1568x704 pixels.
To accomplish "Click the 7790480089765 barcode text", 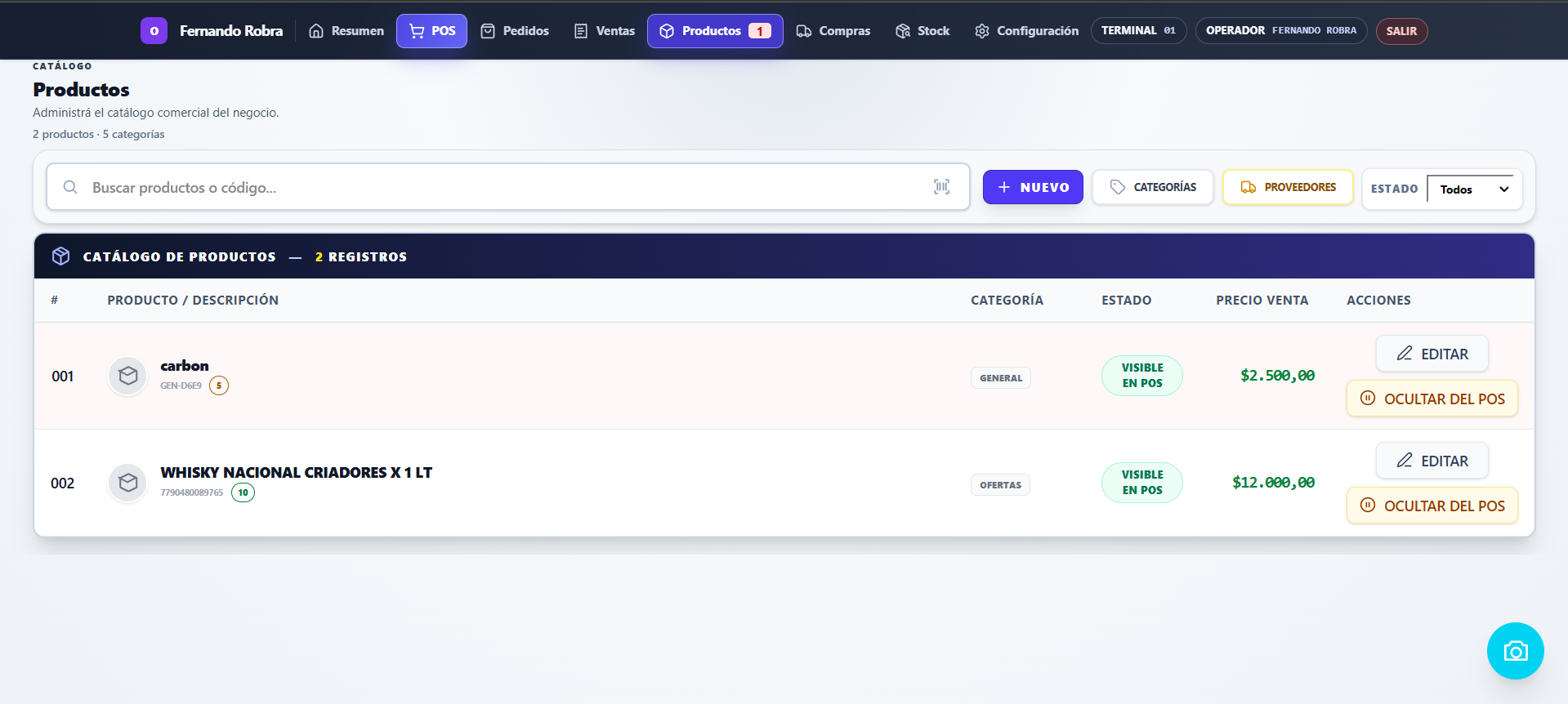I will pos(191,492).
